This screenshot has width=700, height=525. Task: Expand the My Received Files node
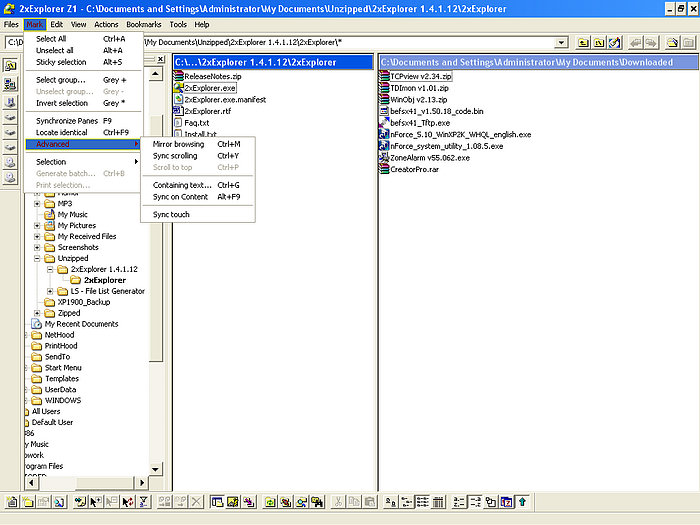[x=38, y=237]
